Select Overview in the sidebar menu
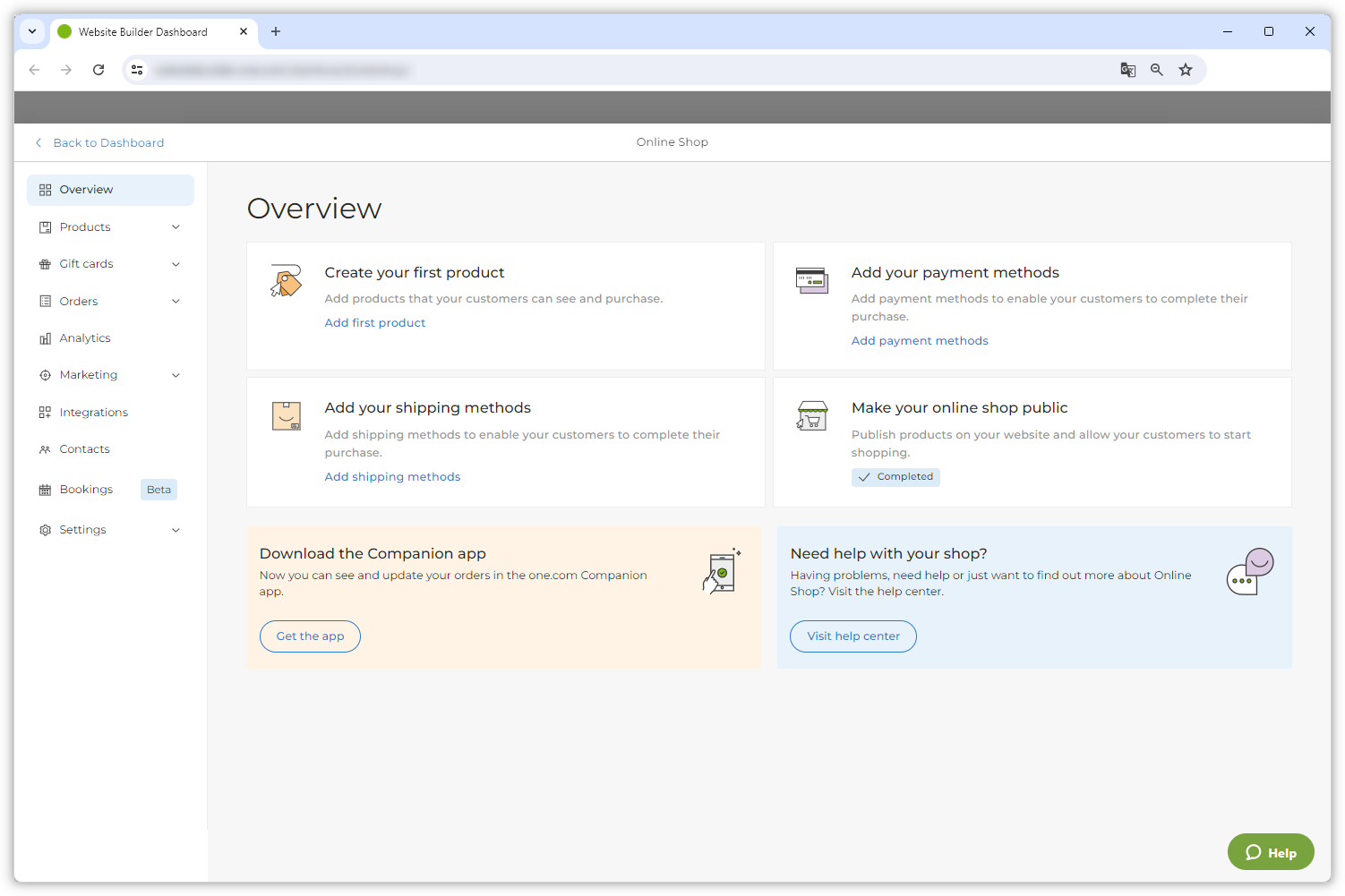 86,190
